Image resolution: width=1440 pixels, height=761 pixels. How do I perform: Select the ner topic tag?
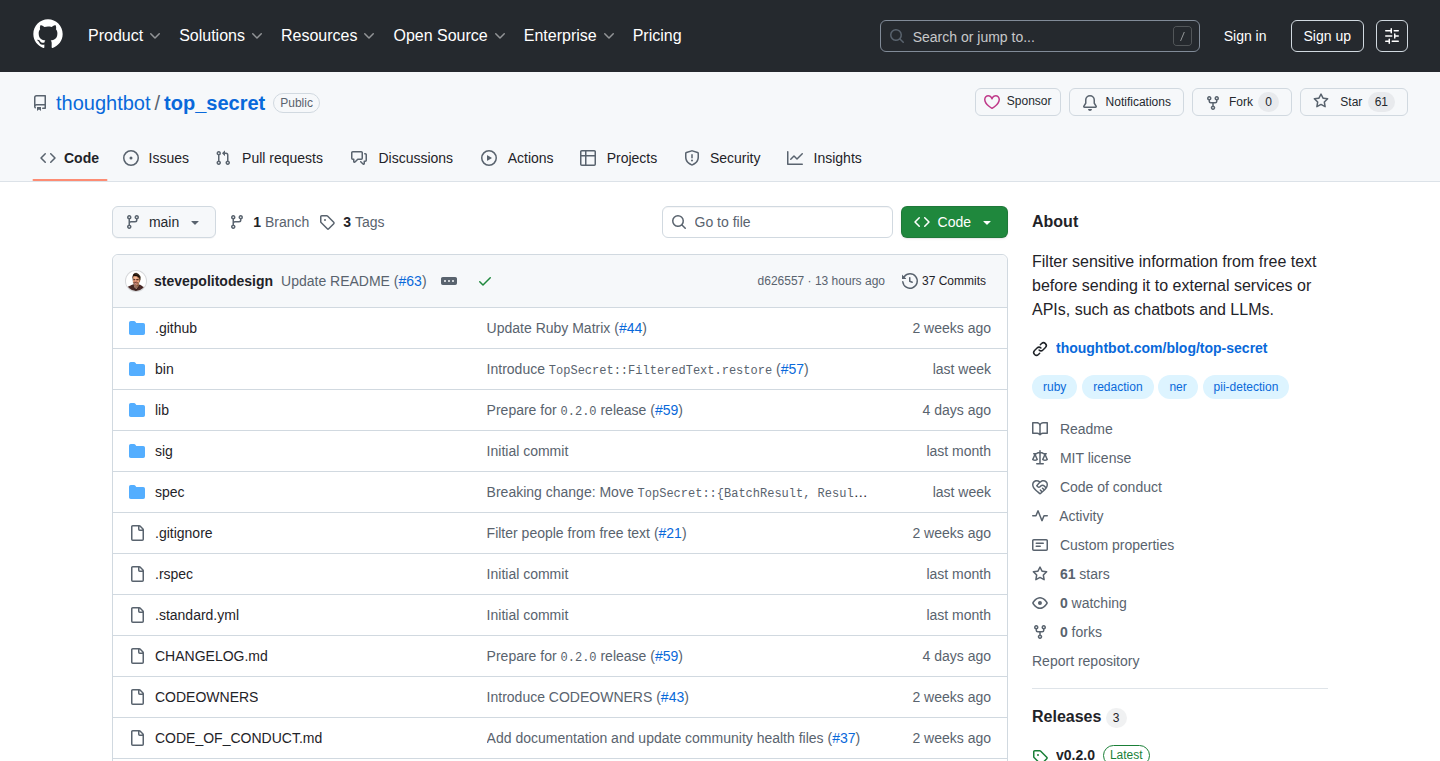tap(1178, 387)
